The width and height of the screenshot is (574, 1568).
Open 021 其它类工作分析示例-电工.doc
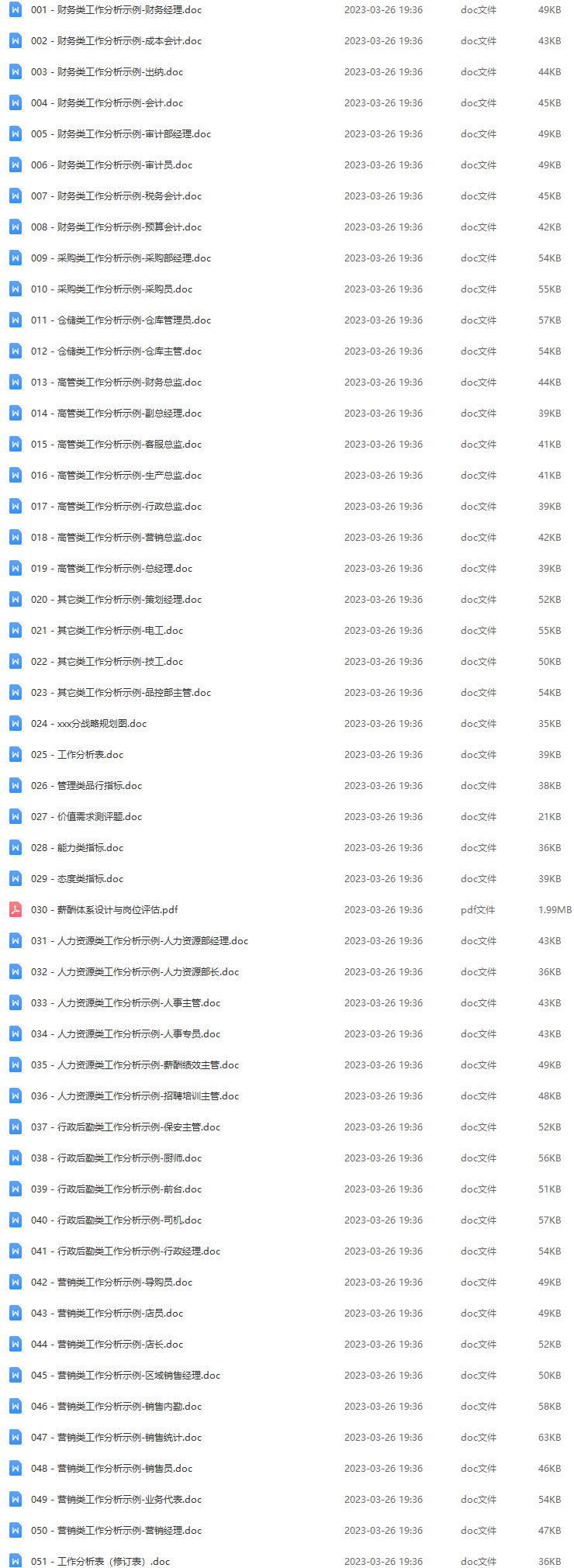107,631
